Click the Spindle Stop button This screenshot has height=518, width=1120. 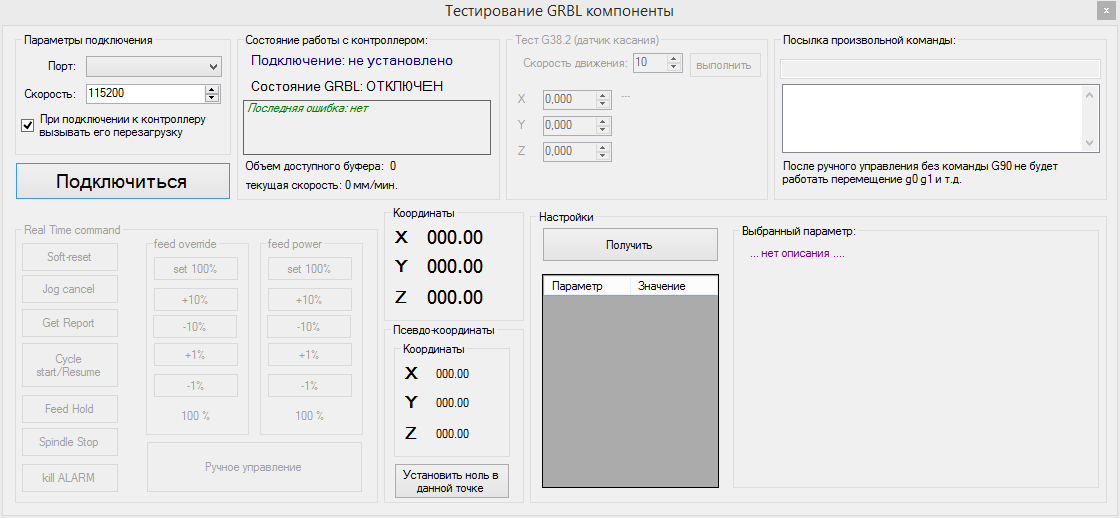69,442
